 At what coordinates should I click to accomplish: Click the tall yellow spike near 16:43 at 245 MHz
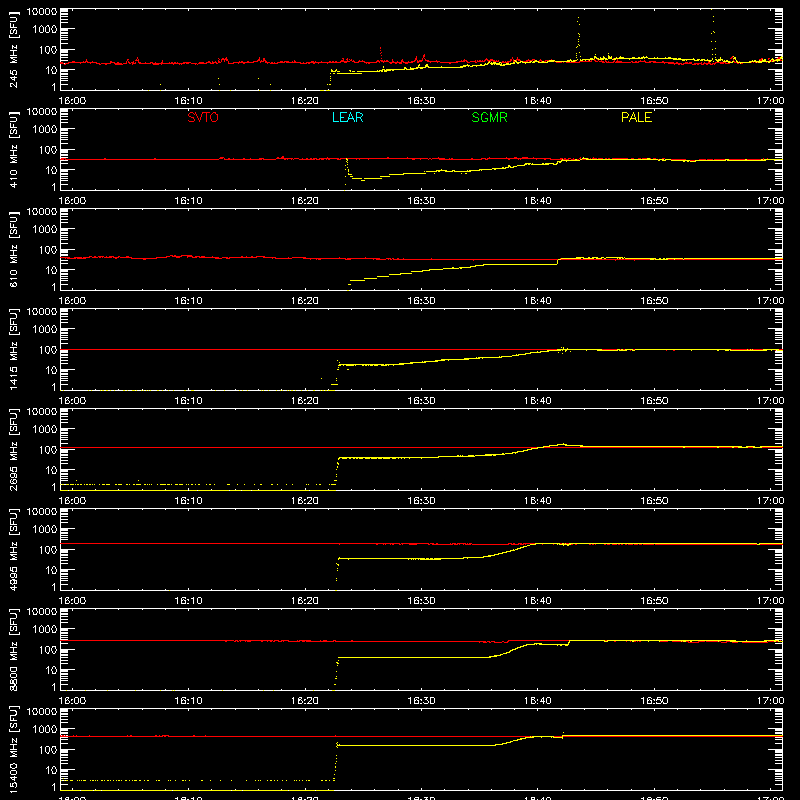[578, 38]
